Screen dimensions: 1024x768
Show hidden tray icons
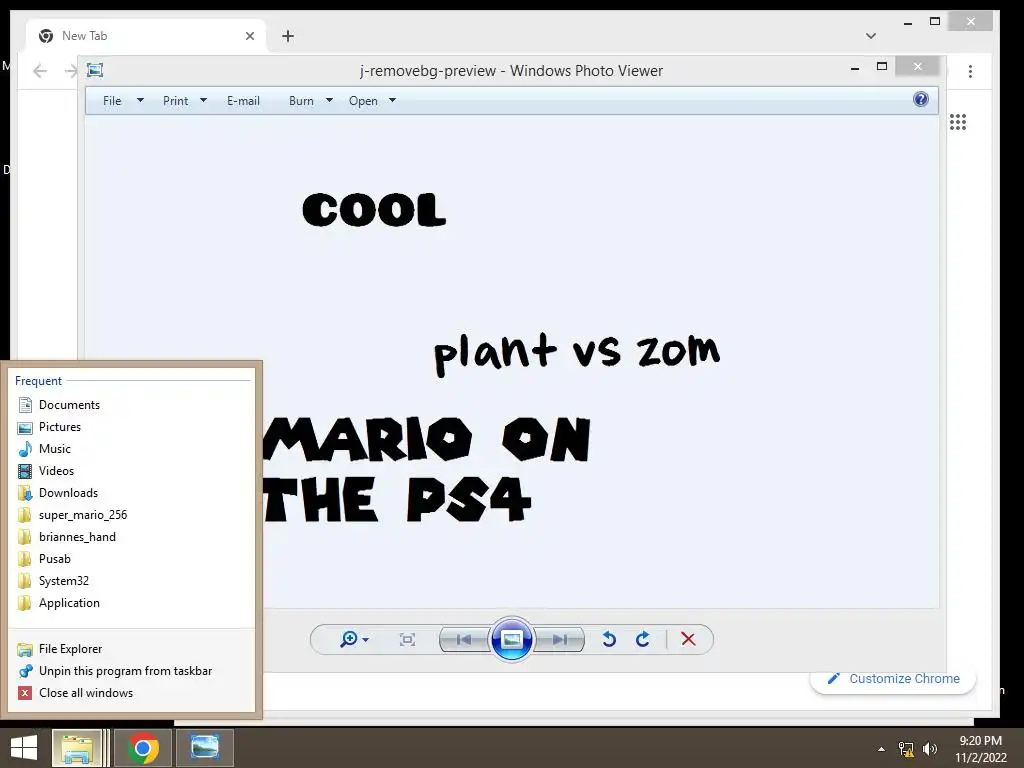click(882, 749)
